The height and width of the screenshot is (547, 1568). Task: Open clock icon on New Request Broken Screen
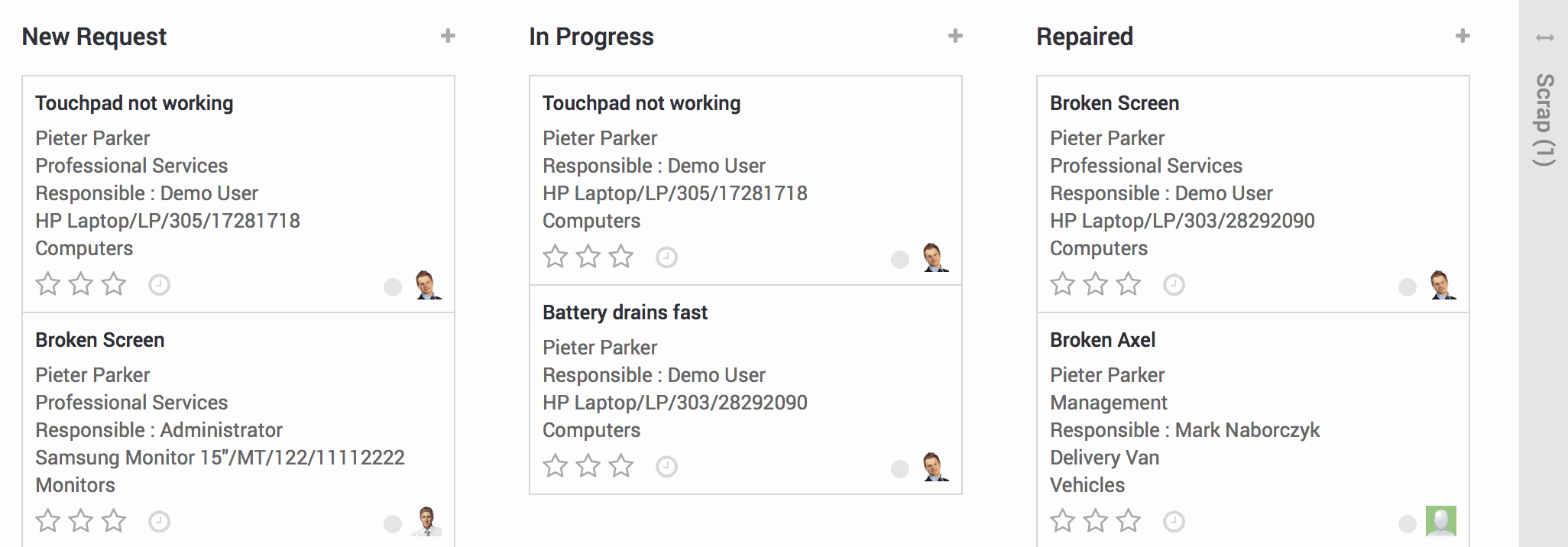[x=159, y=522]
